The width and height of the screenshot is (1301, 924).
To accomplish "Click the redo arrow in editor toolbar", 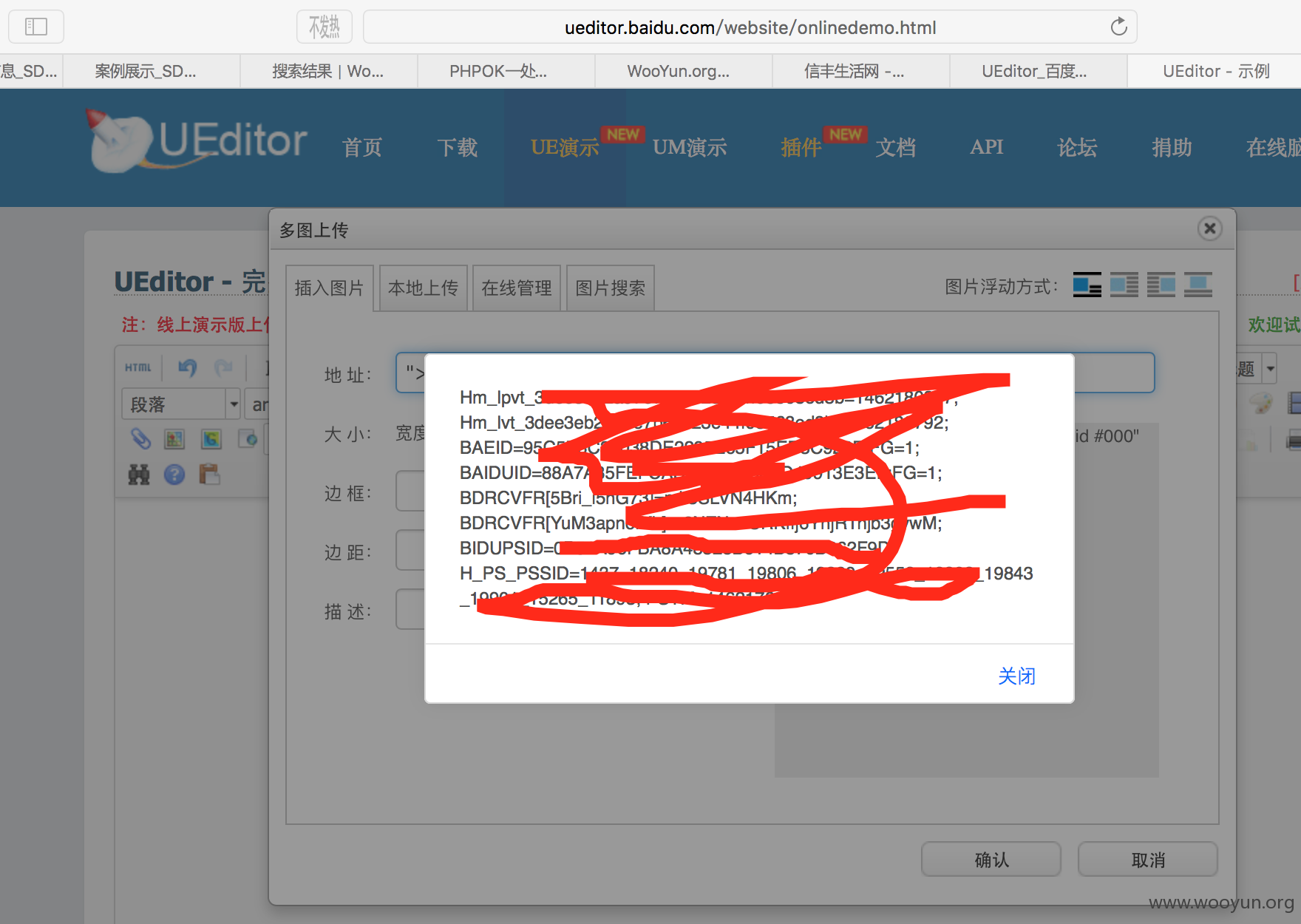I will (223, 367).
